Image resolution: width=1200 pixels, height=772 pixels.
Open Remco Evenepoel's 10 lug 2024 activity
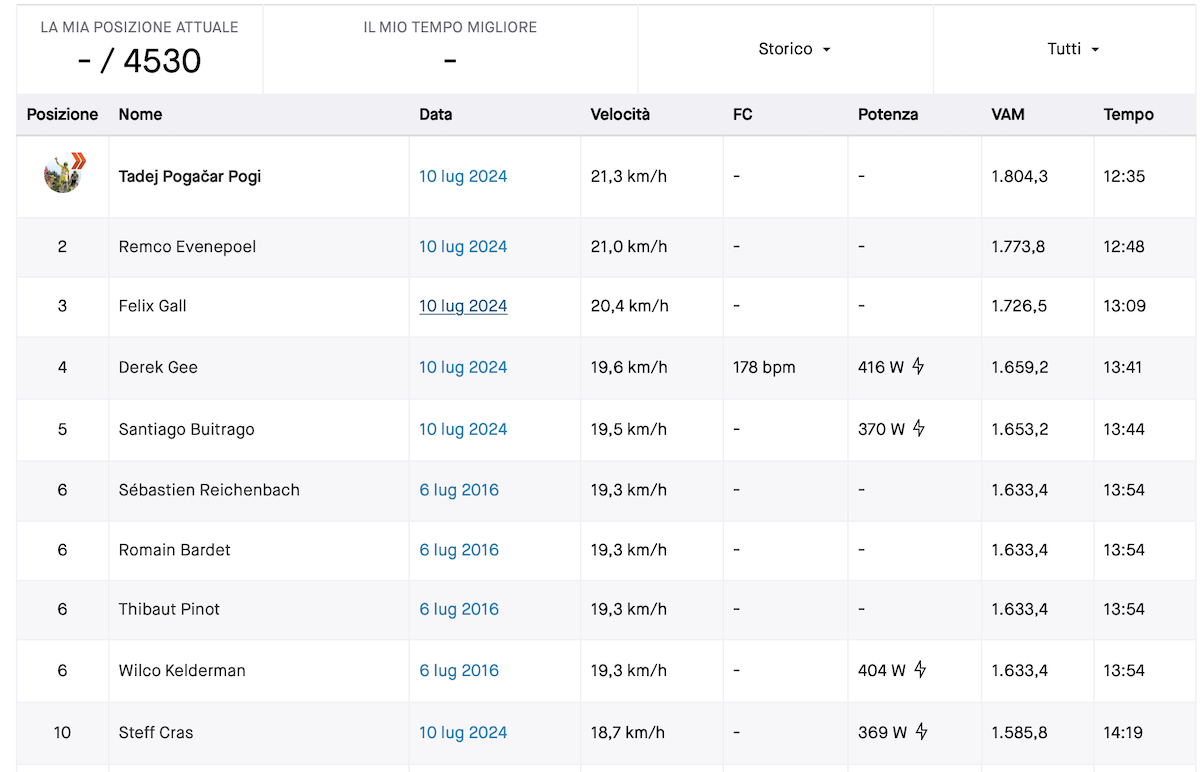click(x=463, y=246)
